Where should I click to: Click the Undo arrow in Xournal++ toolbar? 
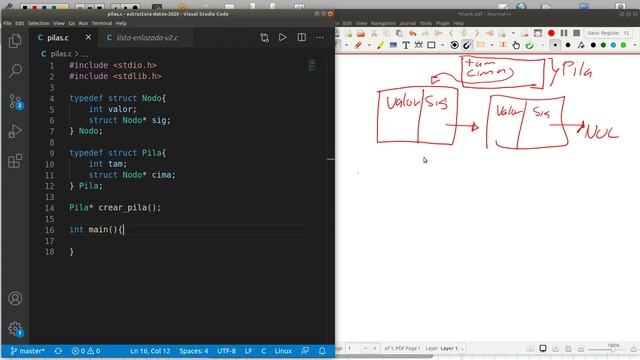[413, 33]
